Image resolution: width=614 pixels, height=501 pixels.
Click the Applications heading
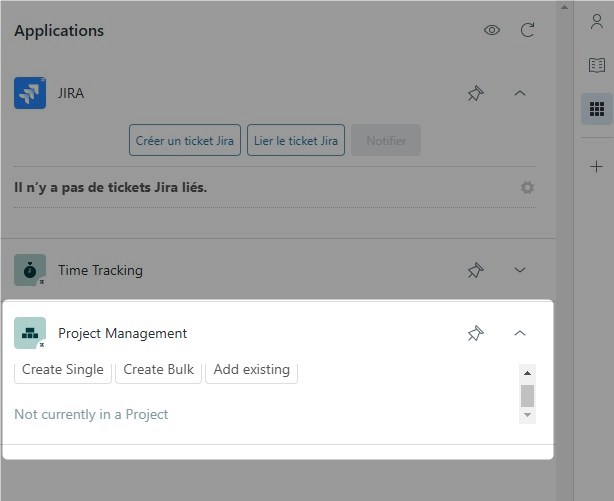[59, 31]
